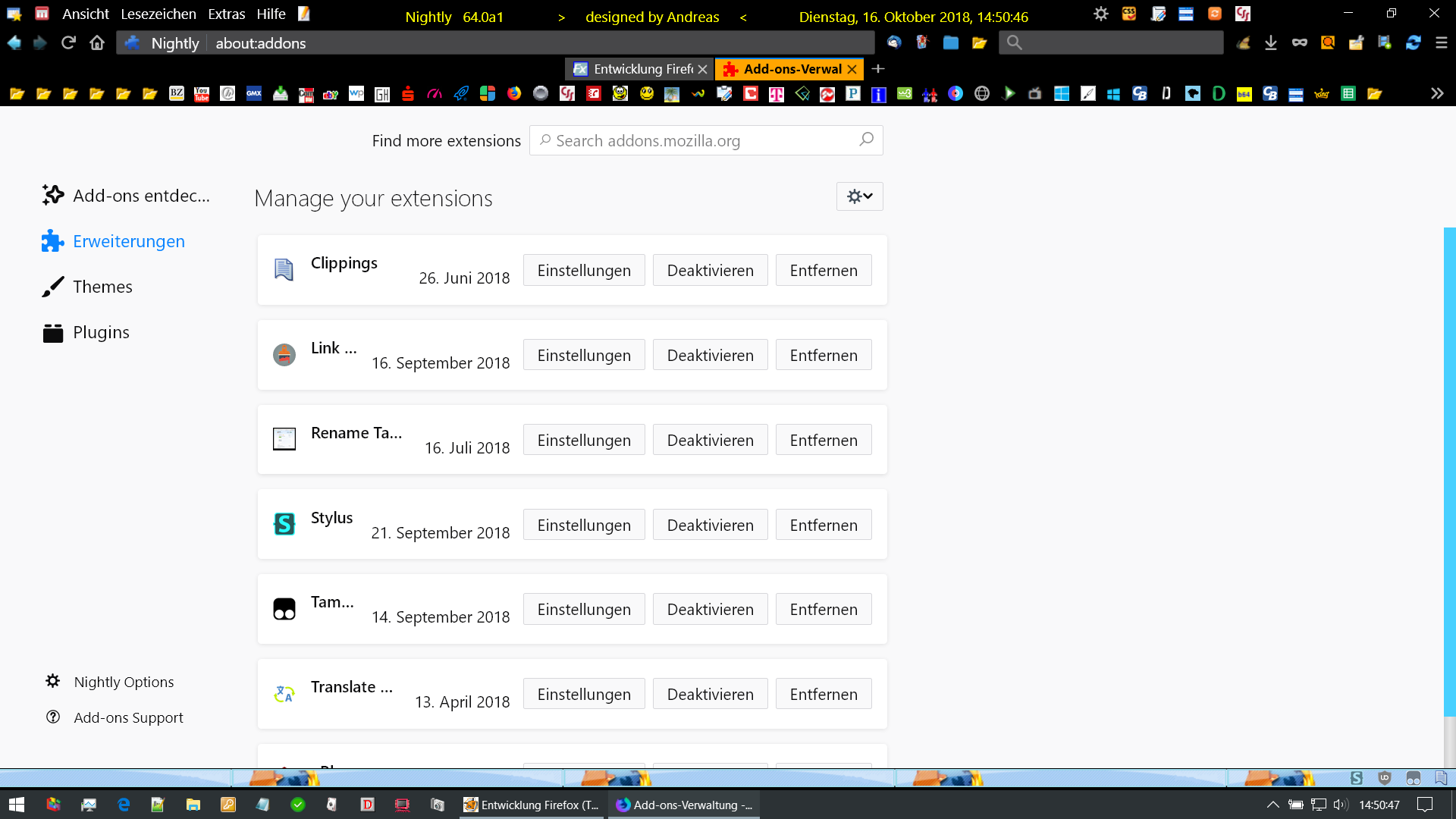Deaktivieren the Rename Tab extension
Image resolution: width=1456 pixels, height=819 pixels.
point(710,441)
